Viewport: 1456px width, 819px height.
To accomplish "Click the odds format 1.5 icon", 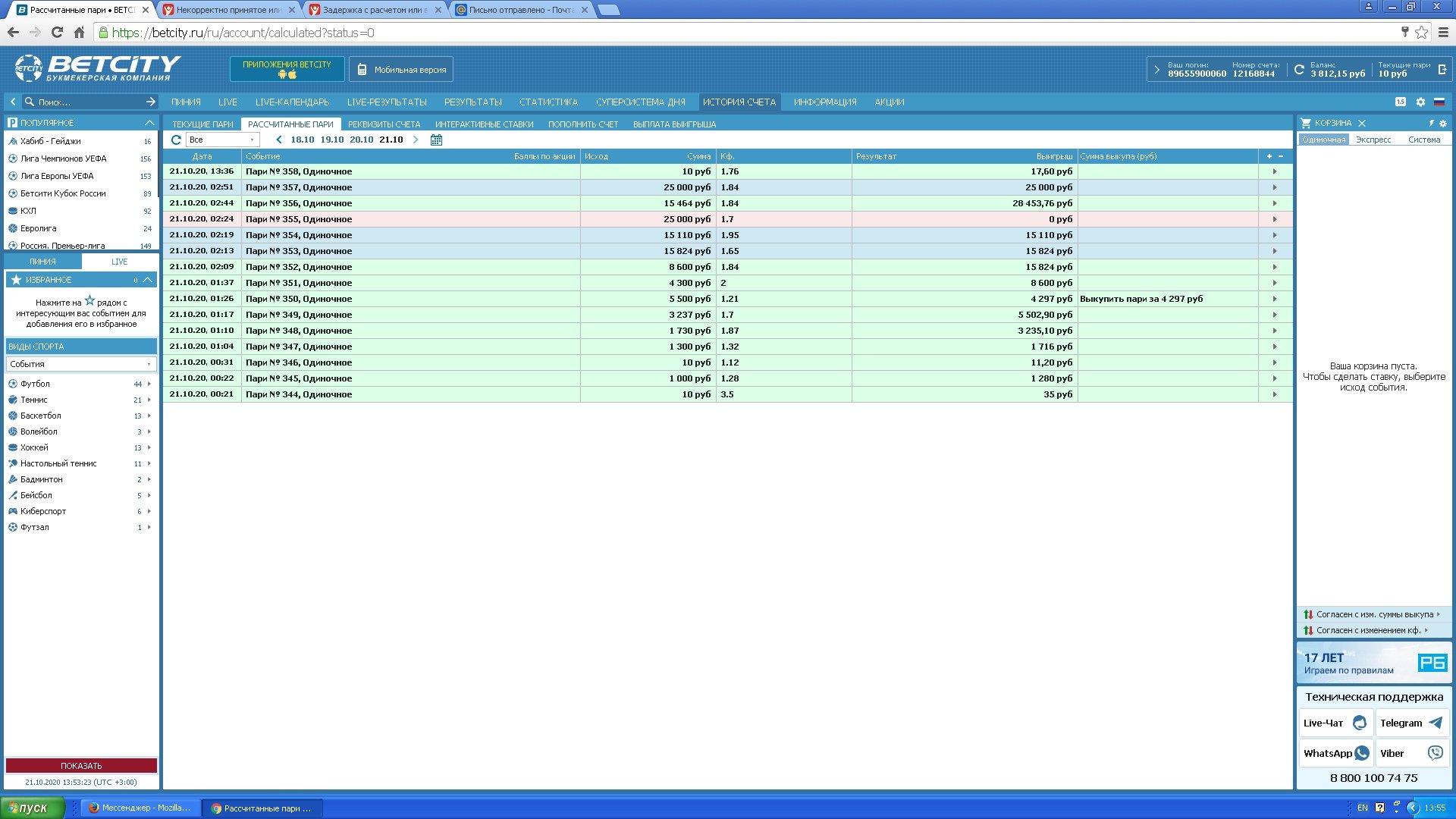I will 1400,102.
